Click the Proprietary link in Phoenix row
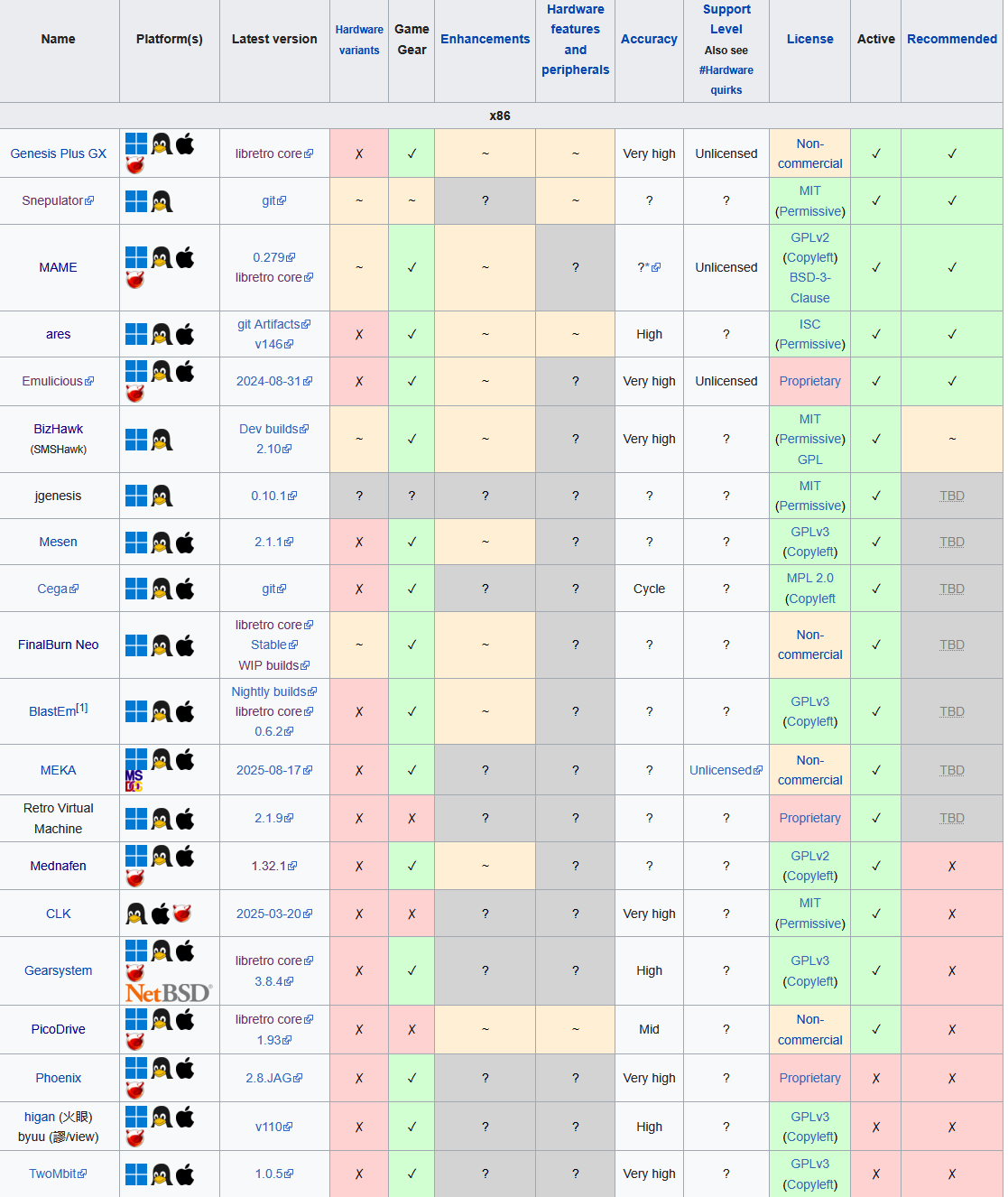This screenshot has height=1197, width=1008. tap(810, 1078)
